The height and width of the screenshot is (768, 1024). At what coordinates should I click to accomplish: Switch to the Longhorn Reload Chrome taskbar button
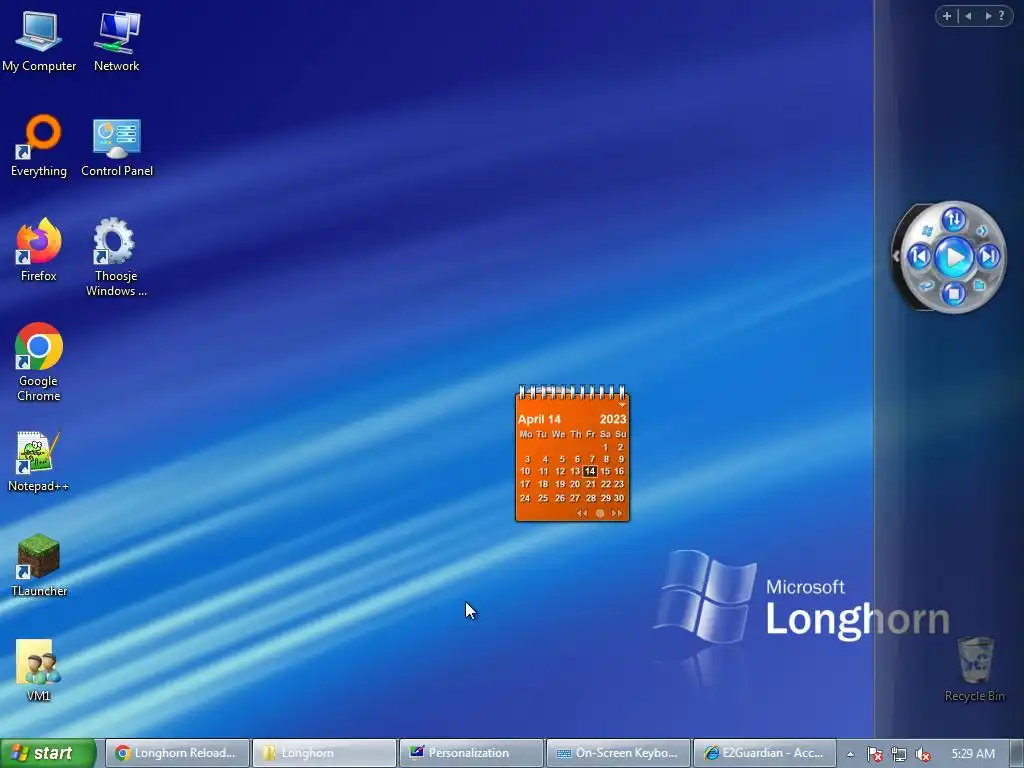pos(178,753)
